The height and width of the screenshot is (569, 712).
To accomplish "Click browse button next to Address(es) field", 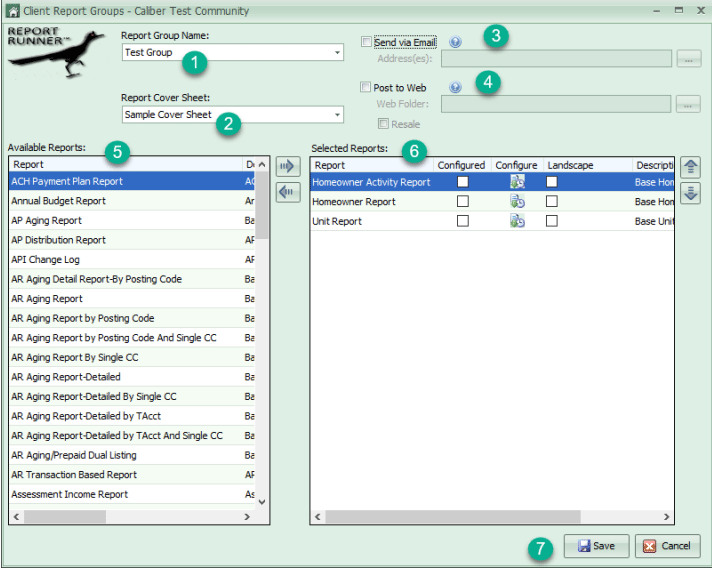I will (x=689, y=59).
